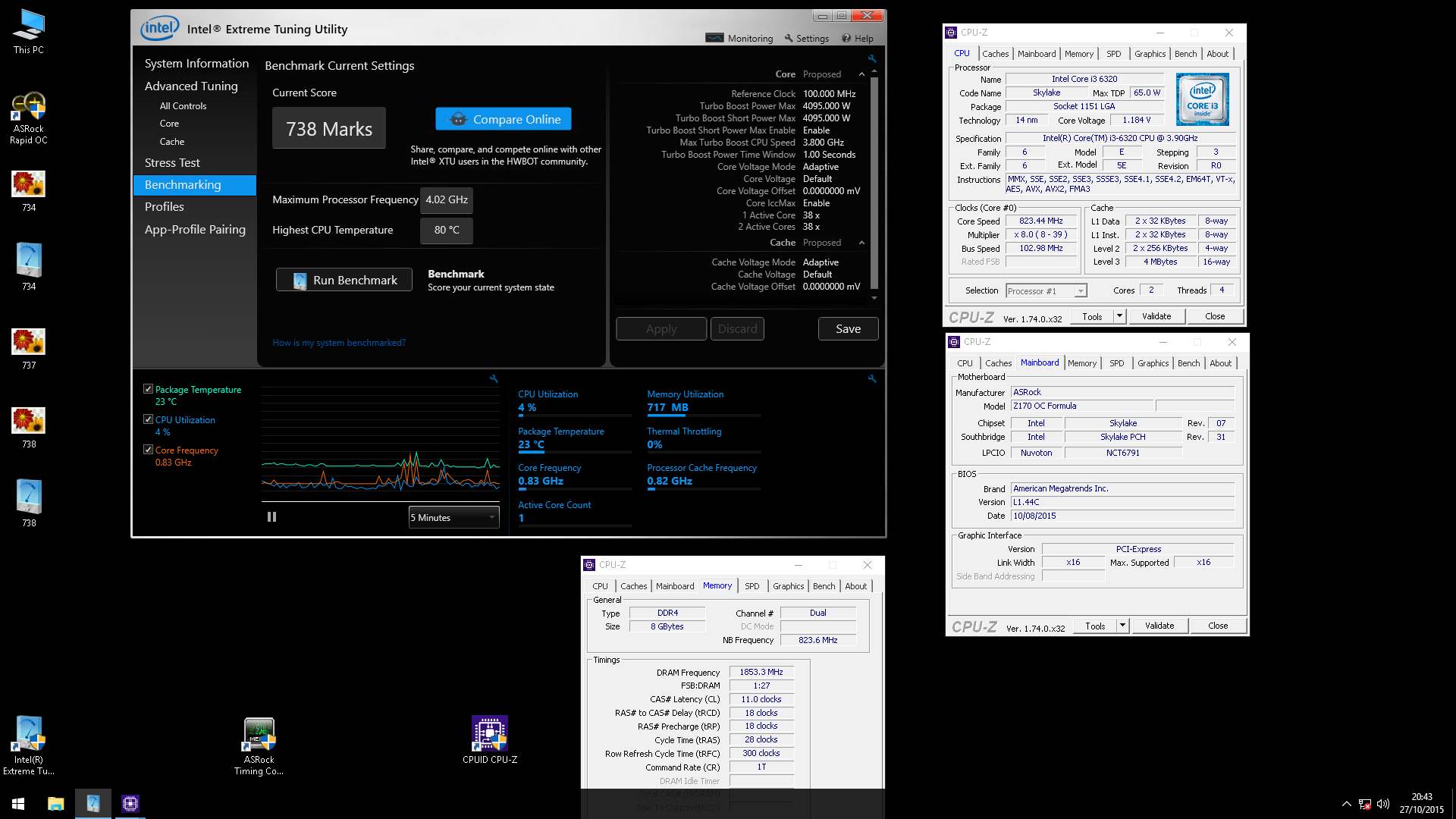This screenshot has width=1456, height=819.
Task: Open Monitoring view in XTU header
Action: pos(739,38)
